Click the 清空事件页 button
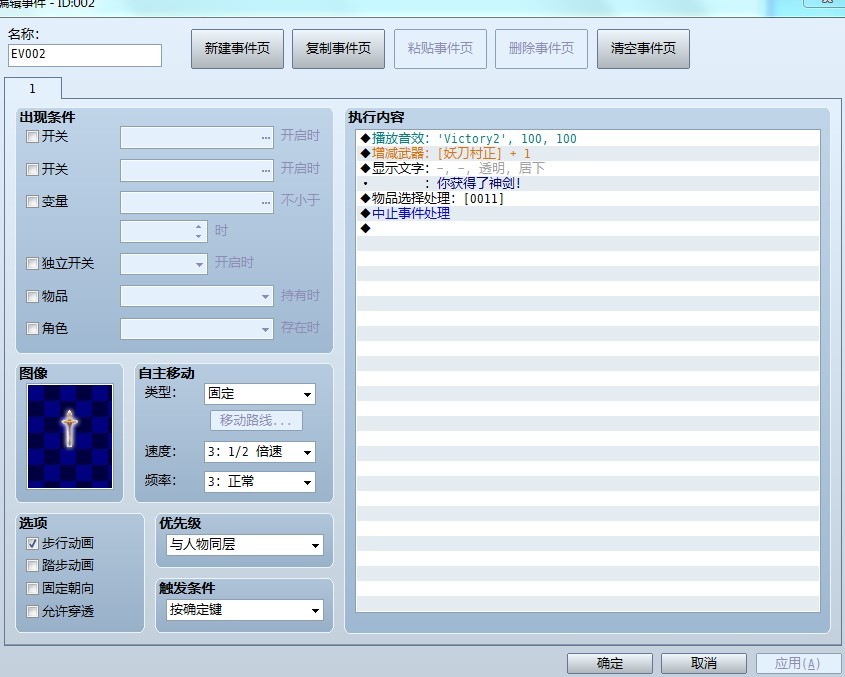This screenshot has height=677, width=845. pos(643,49)
